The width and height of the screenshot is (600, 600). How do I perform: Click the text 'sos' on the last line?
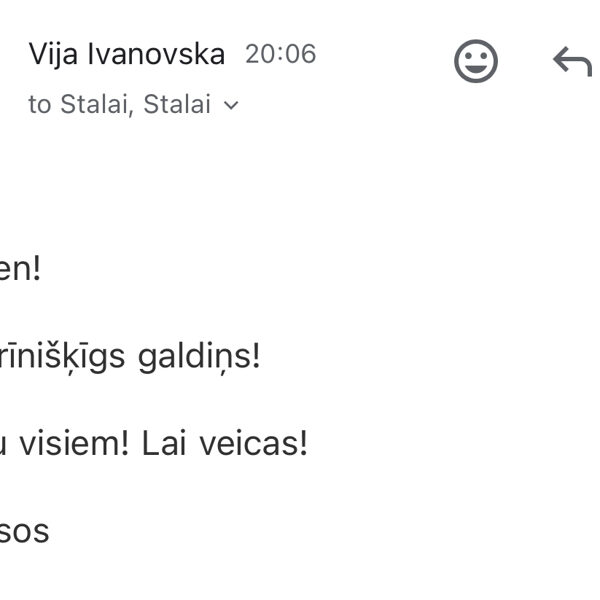24,531
